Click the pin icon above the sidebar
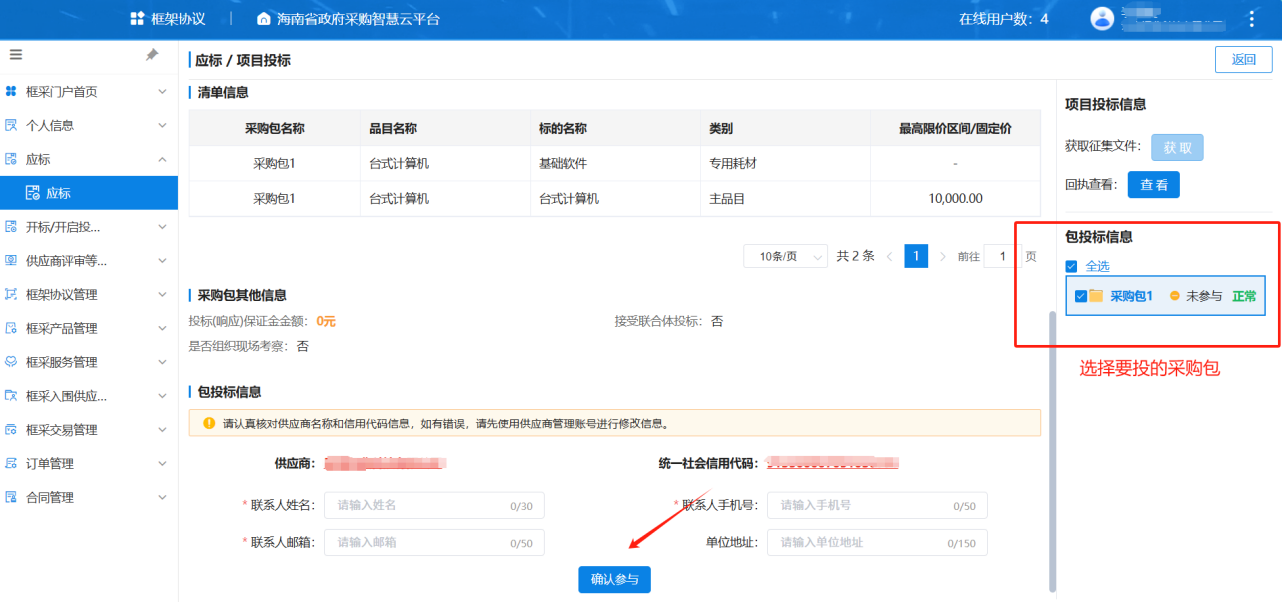The height and width of the screenshot is (602, 1282). coord(152,55)
